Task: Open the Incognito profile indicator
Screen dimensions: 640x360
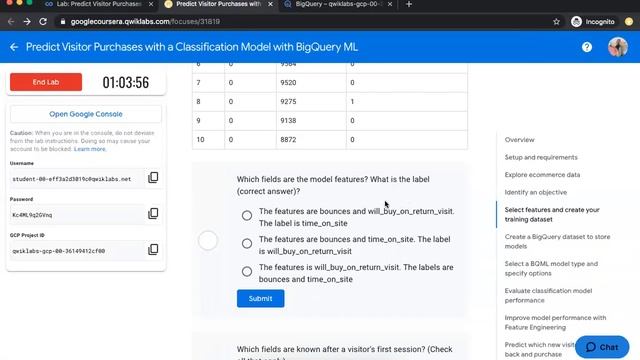Action: pyautogui.click(x=593, y=22)
